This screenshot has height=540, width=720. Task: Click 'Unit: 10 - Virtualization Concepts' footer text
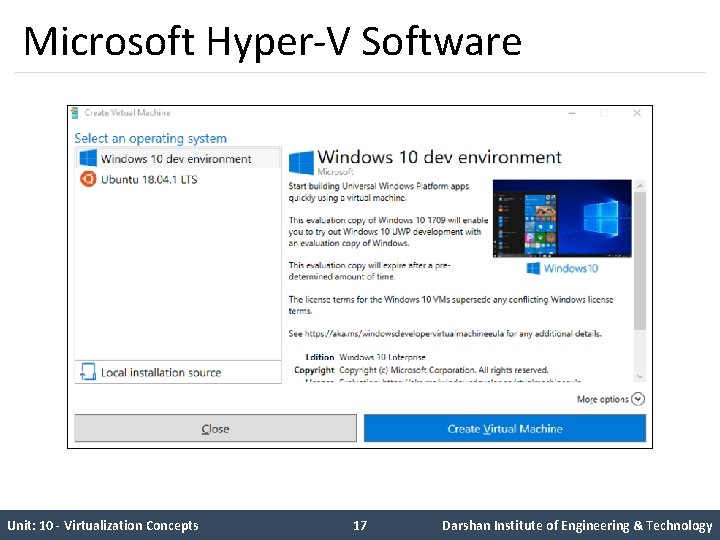(103, 525)
